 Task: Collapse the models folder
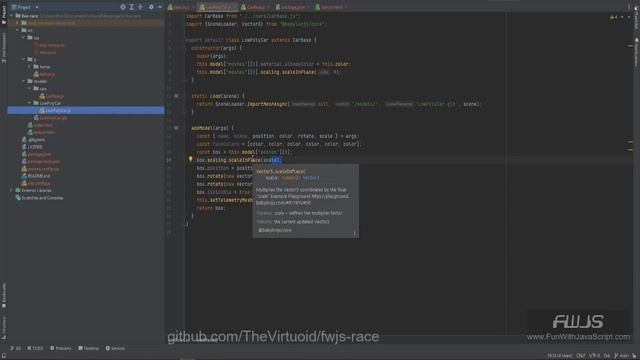coord(24,81)
